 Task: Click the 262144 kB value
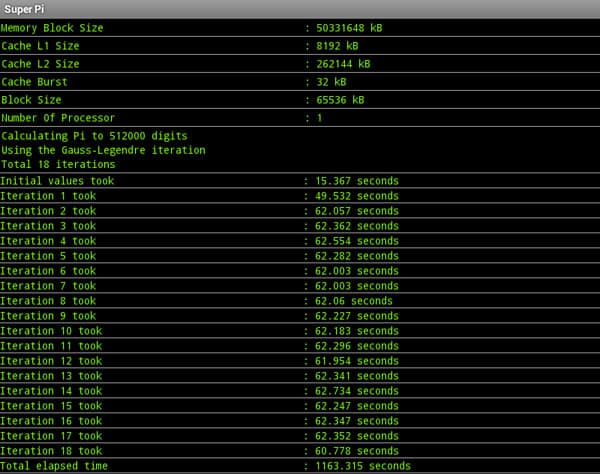[x=343, y=64]
